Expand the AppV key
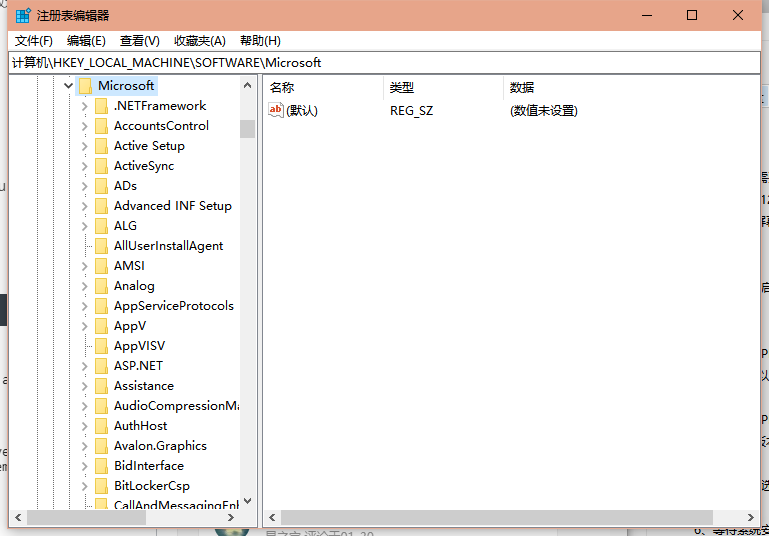The image size is (769, 536). coord(84,326)
